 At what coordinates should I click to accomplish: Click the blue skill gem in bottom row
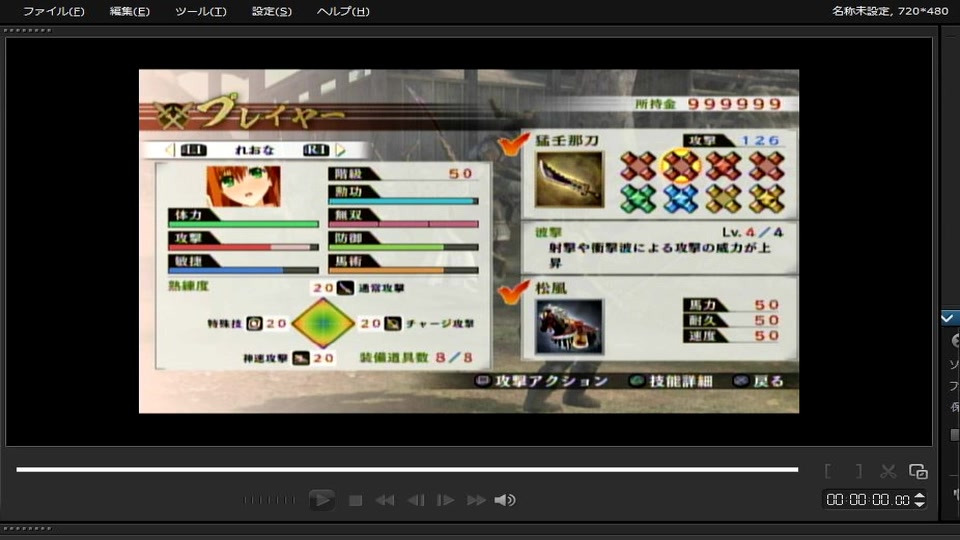pos(681,199)
